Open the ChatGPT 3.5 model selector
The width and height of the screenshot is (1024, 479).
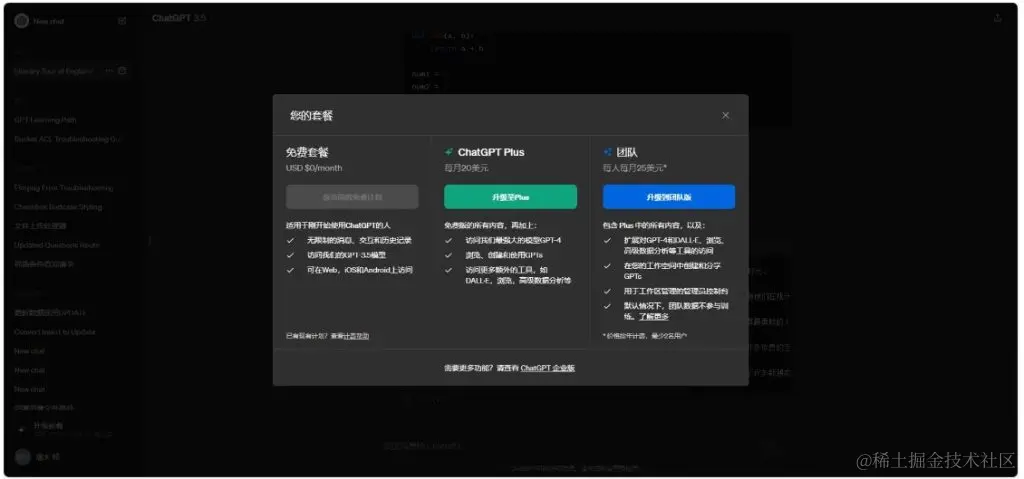pos(179,18)
